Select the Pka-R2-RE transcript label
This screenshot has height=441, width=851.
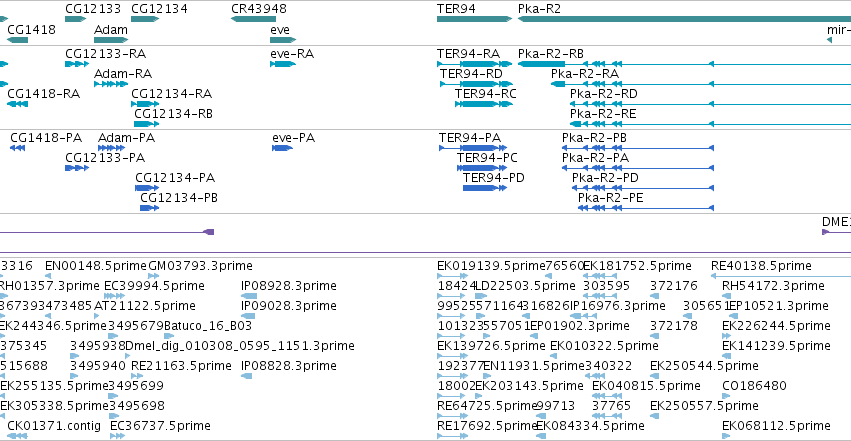pyautogui.click(x=603, y=114)
